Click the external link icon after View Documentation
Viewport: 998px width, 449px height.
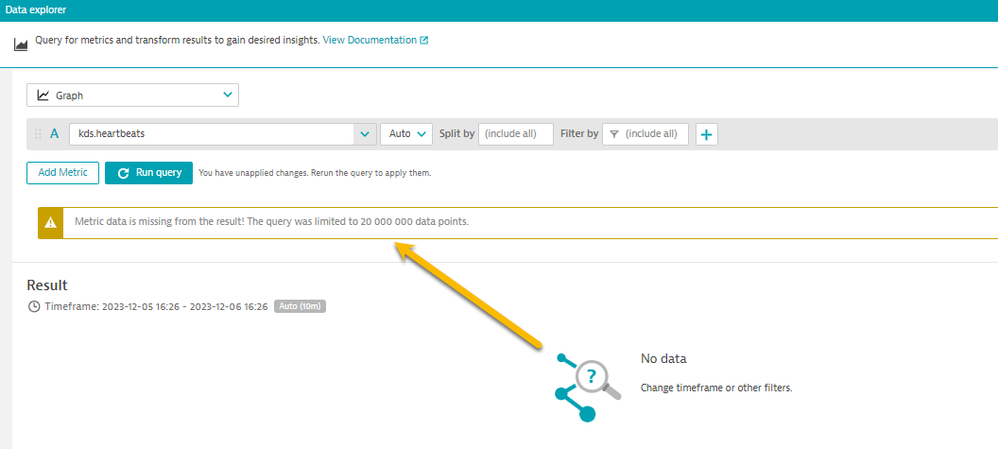pos(424,41)
